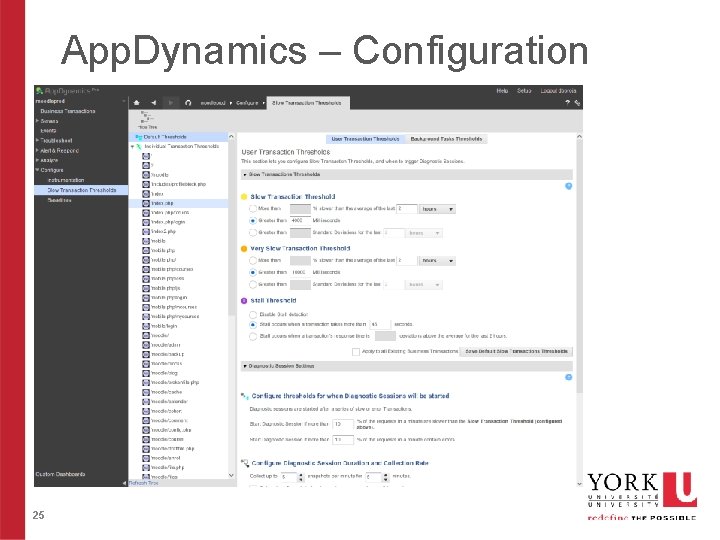720x540 pixels.
Task: Expand the Alert & Respond sidebar item
Action: coord(38,150)
